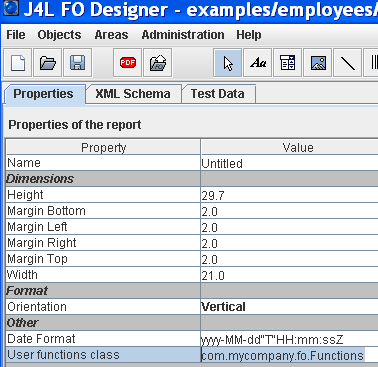Image resolution: width=378 pixels, height=367 pixels.
Task: Click the Other group header
Action: tap(103, 323)
